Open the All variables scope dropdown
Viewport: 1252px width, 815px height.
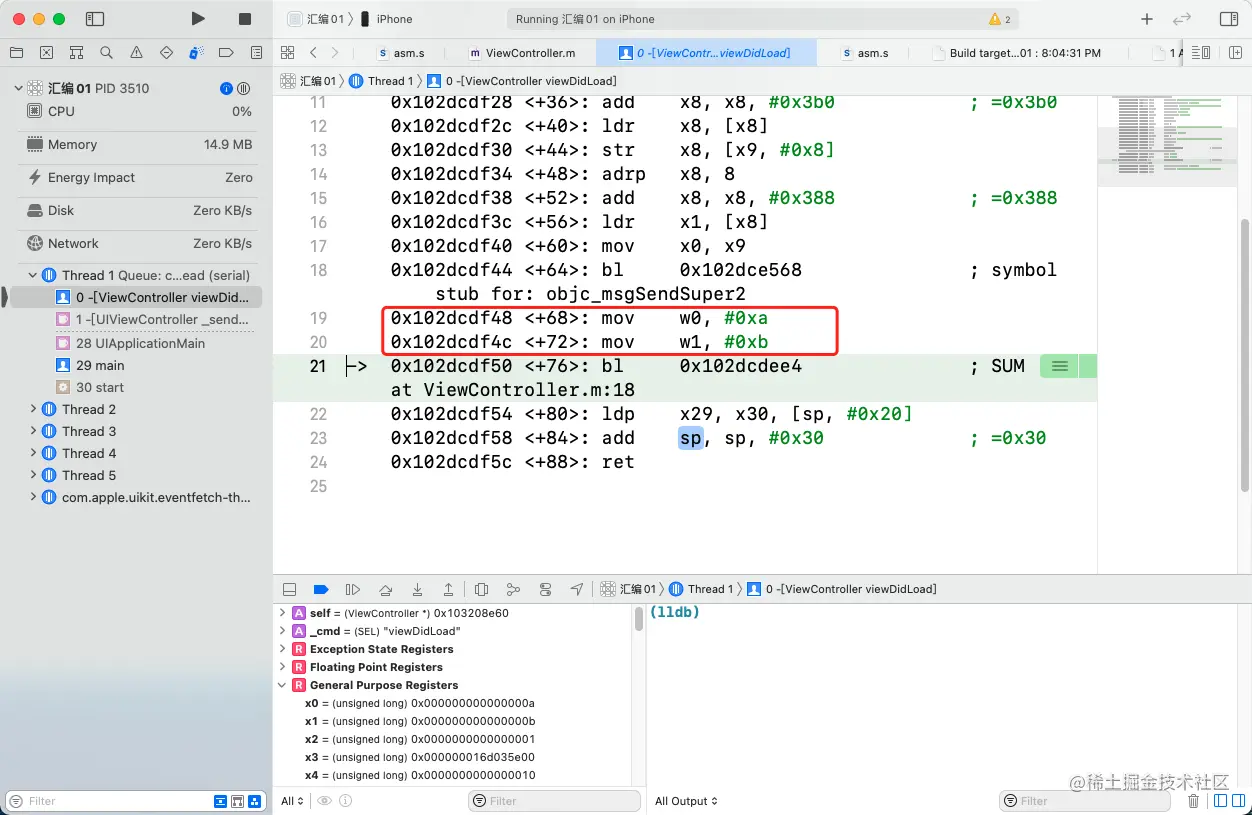292,801
